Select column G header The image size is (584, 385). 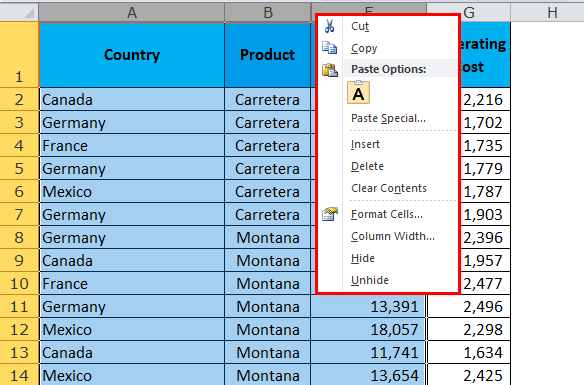pos(469,13)
